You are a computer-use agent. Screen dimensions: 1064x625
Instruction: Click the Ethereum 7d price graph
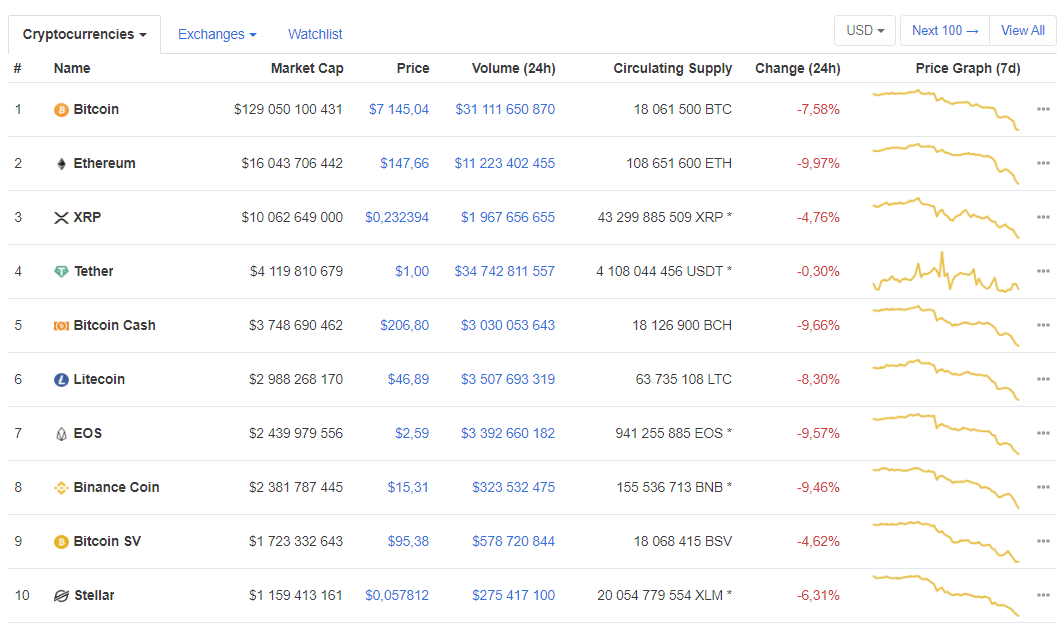[946, 164]
